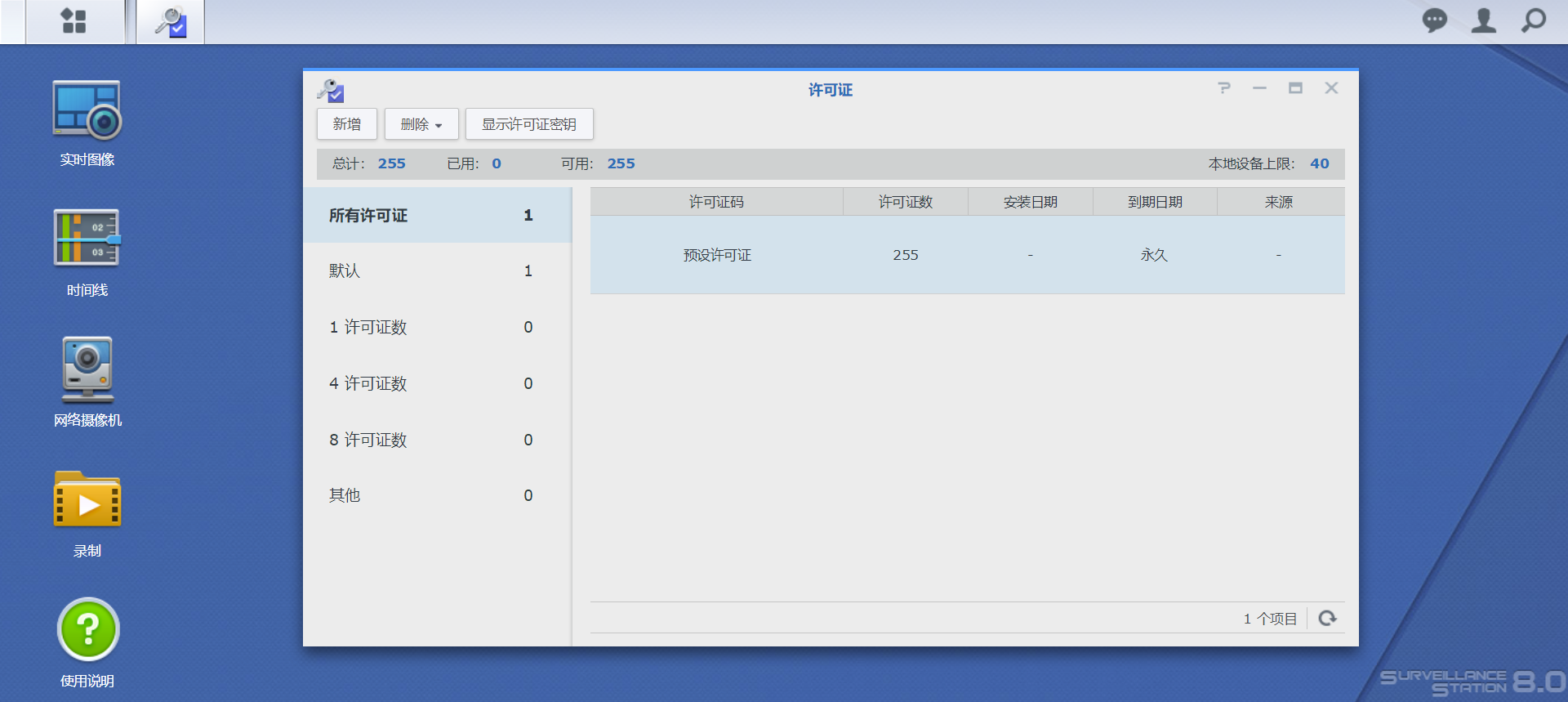Click the 1 个项目 count text

click(x=1270, y=619)
